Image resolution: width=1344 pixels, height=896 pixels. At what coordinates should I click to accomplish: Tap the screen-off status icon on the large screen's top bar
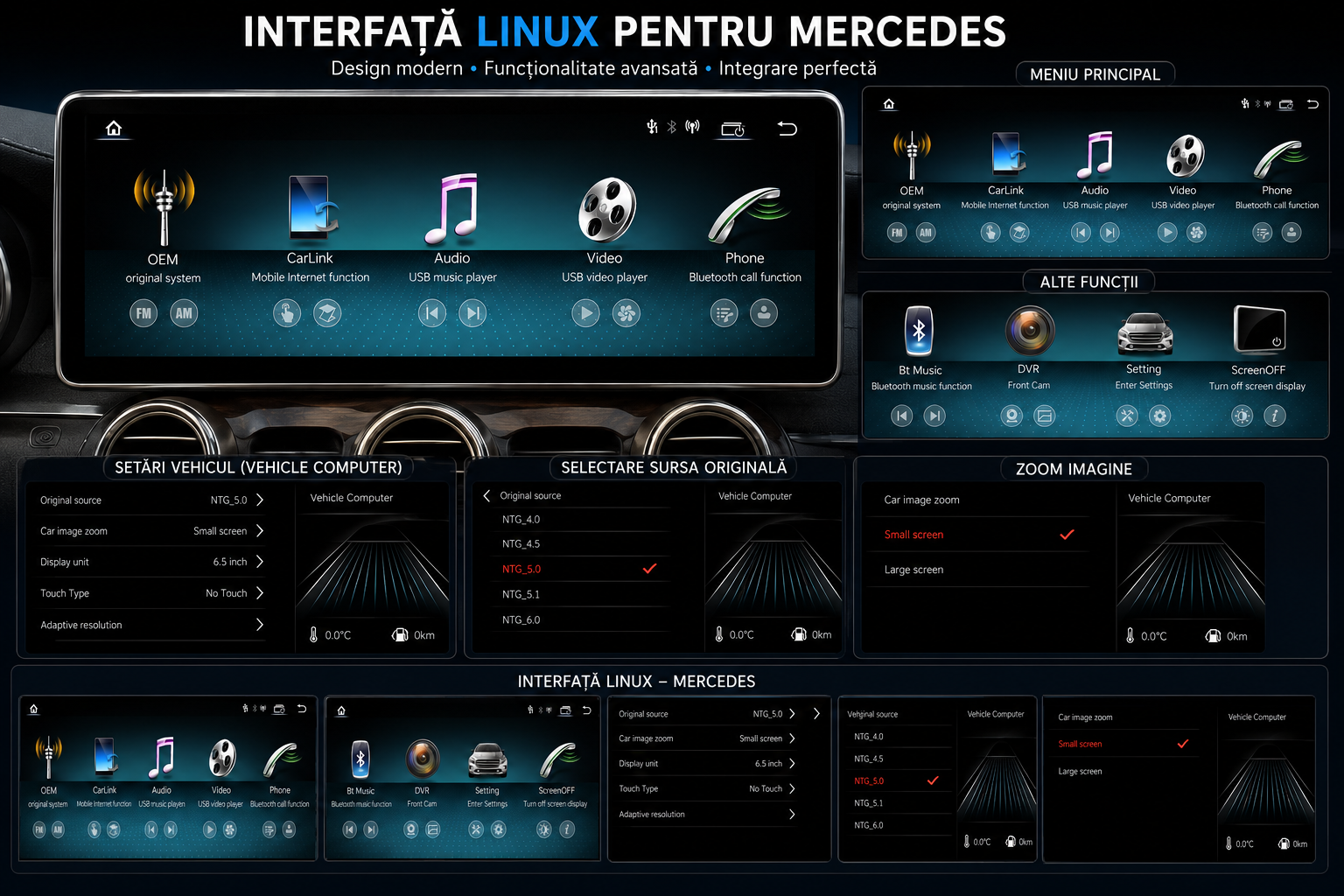click(732, 129)
